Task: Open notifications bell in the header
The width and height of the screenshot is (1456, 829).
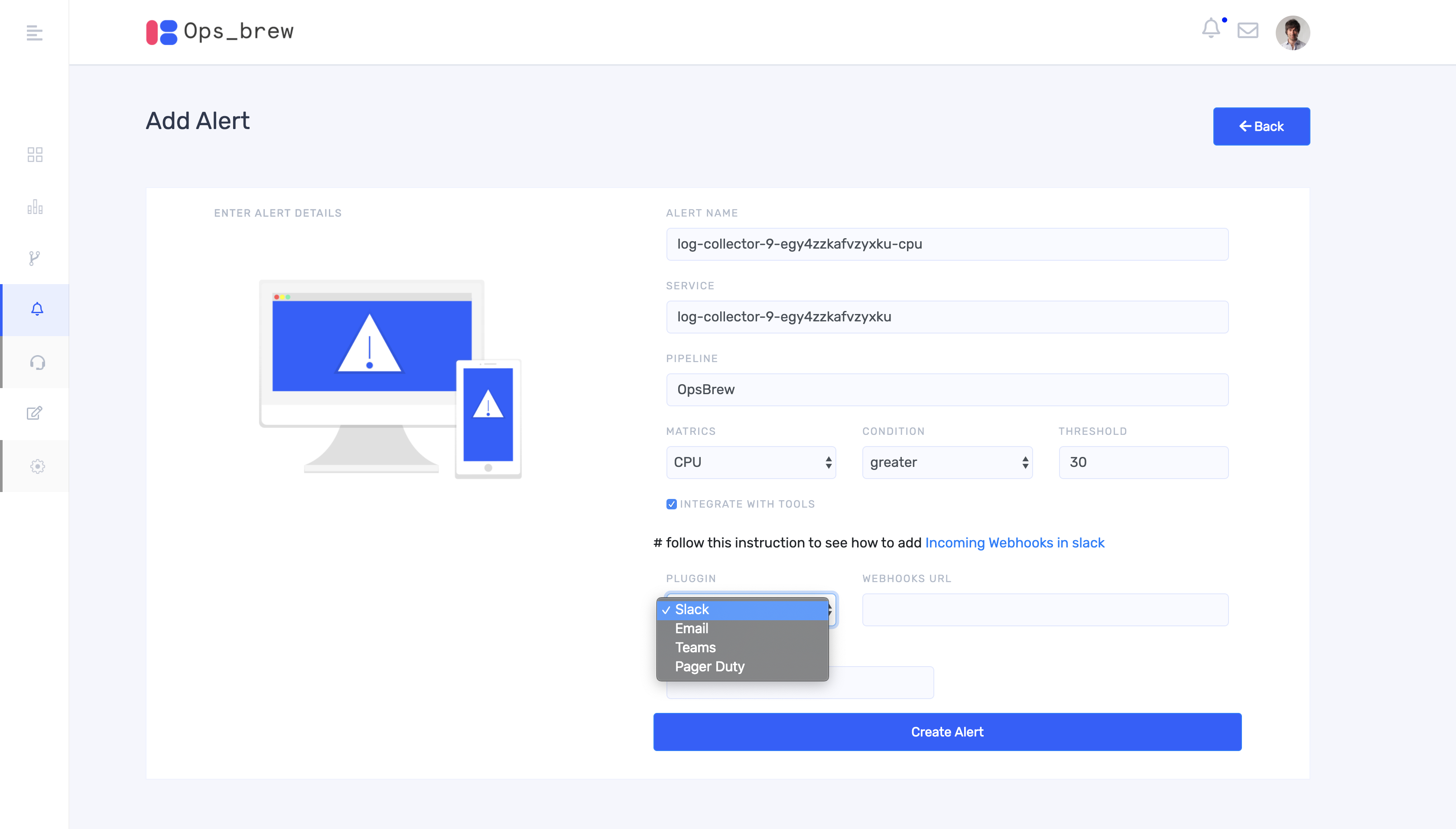Action: tap(1211, 29)
